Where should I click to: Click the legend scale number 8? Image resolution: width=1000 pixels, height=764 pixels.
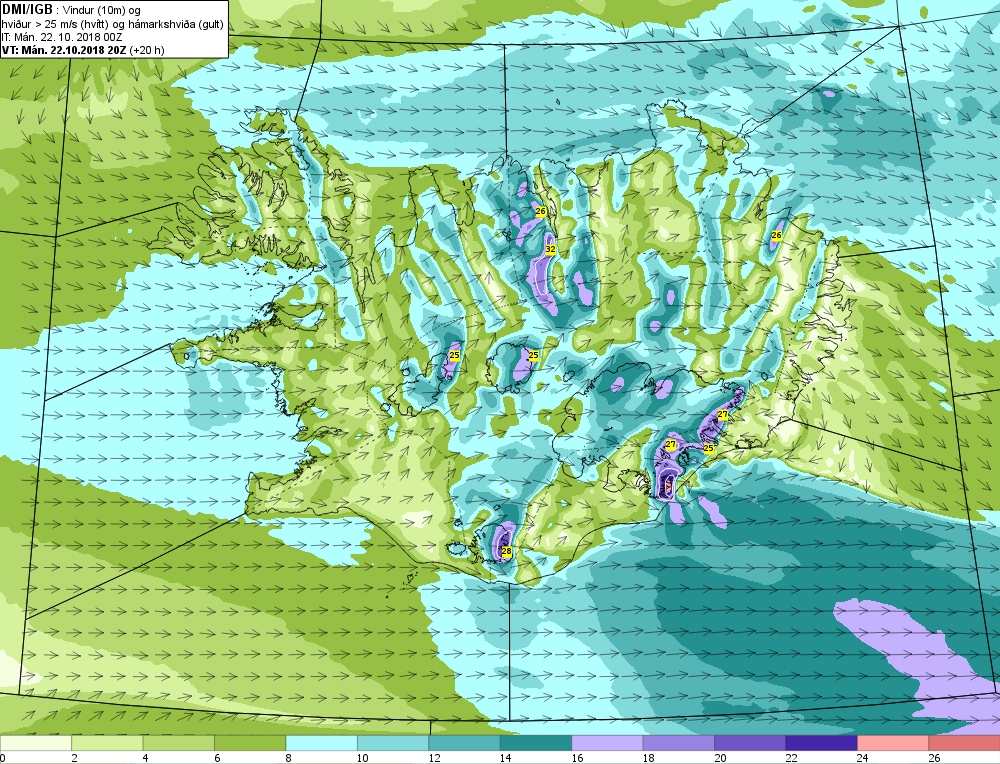(288, 758)
